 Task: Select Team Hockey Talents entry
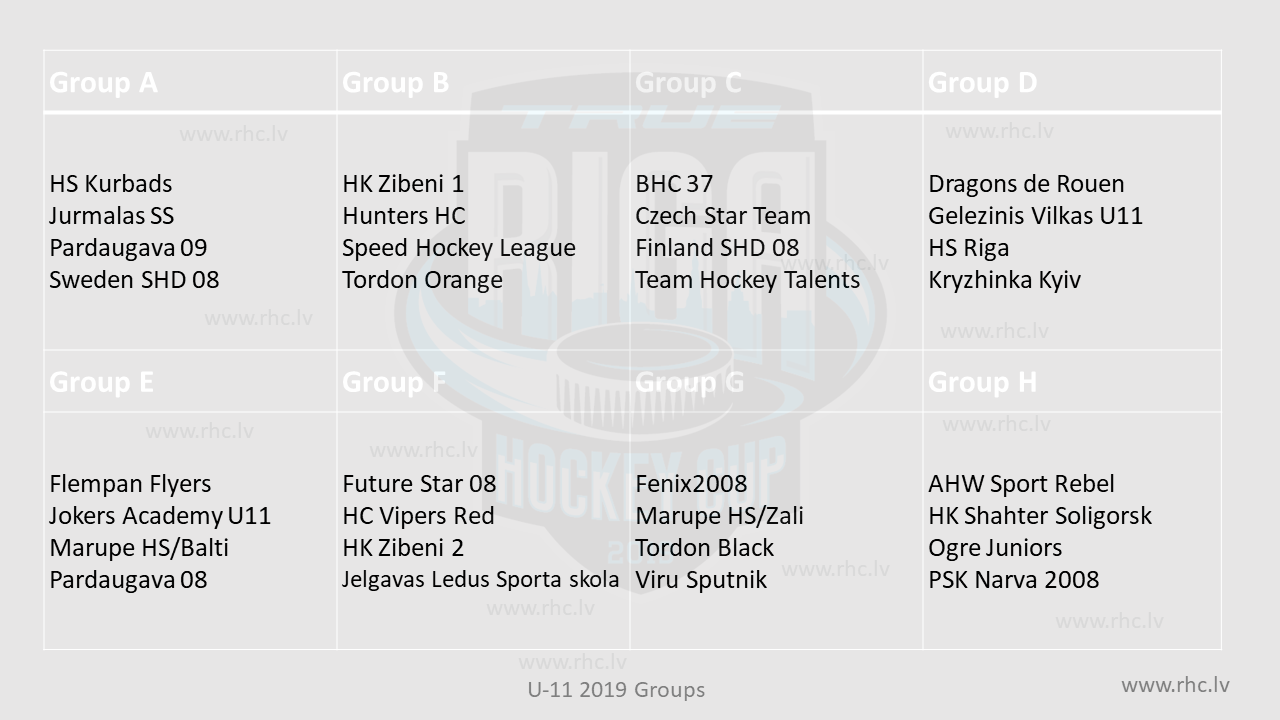coord(747,280)
